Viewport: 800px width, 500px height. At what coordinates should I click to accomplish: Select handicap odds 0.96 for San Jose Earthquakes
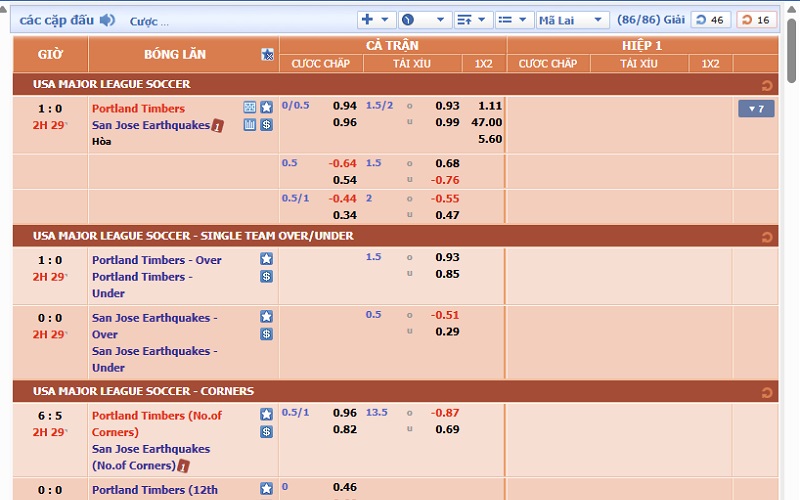point(344,122)
